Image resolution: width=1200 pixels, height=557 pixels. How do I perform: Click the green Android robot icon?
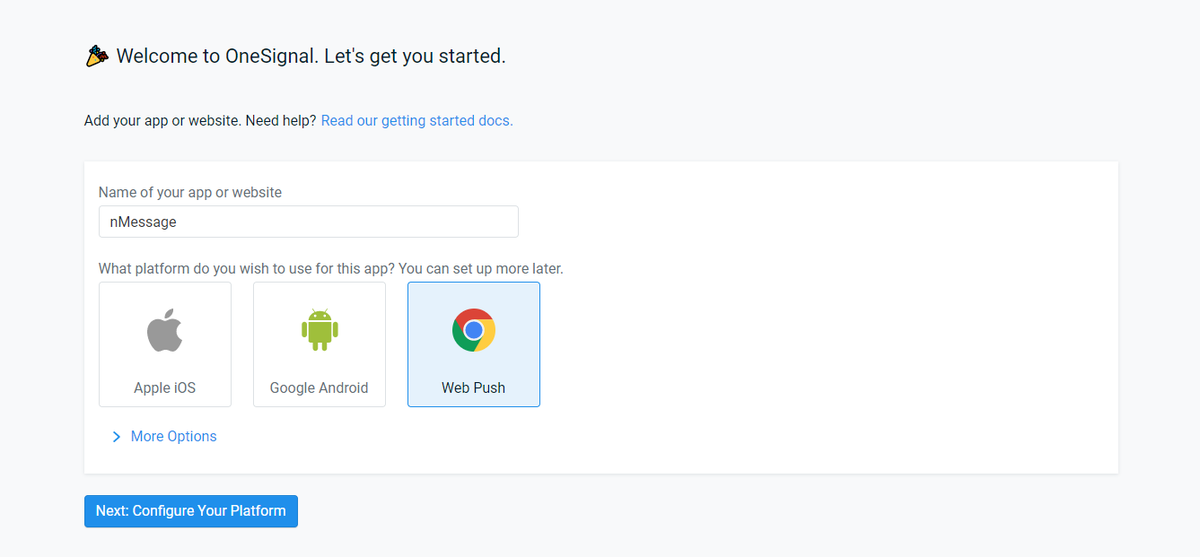(319, 331)
